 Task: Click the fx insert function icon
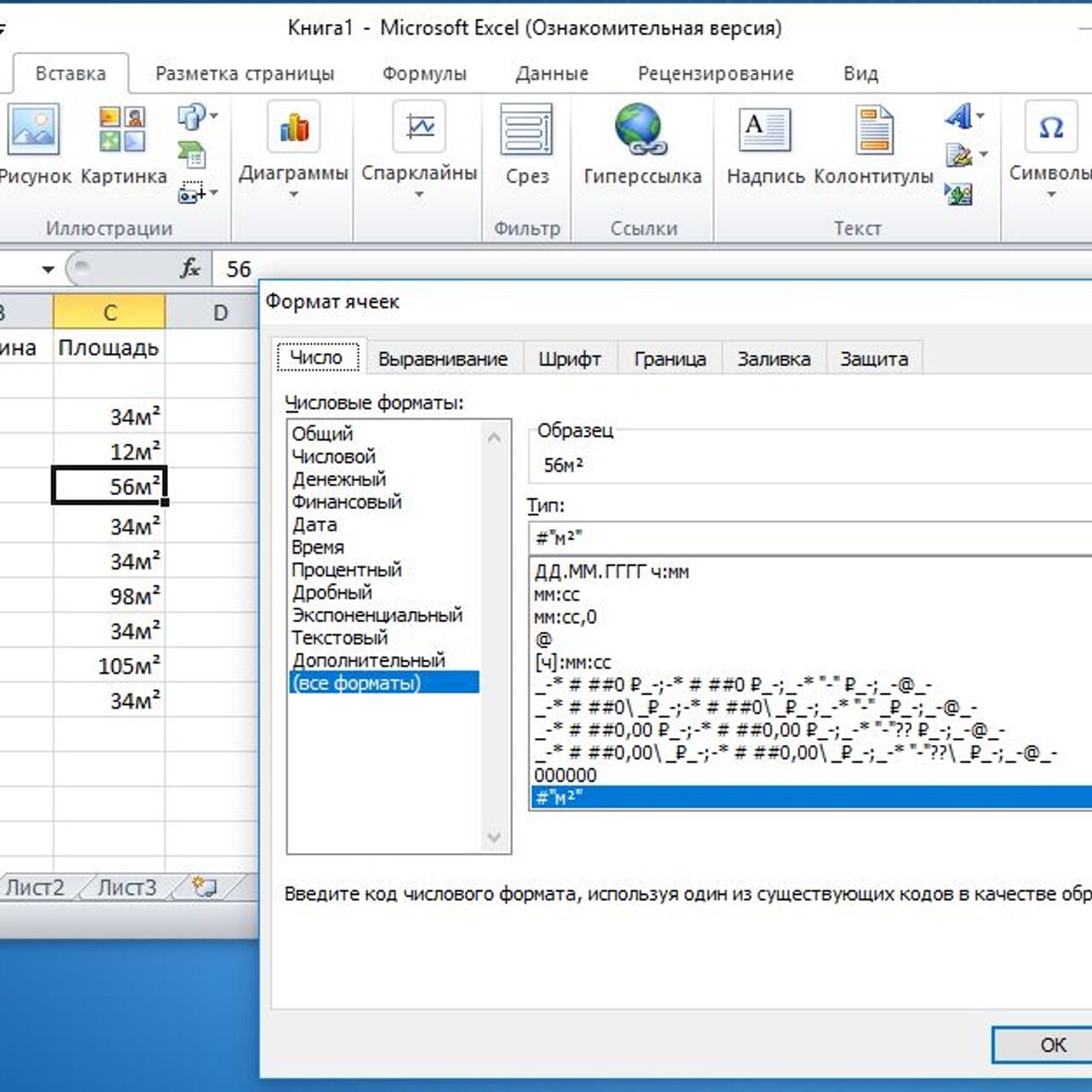pos(189,269)
